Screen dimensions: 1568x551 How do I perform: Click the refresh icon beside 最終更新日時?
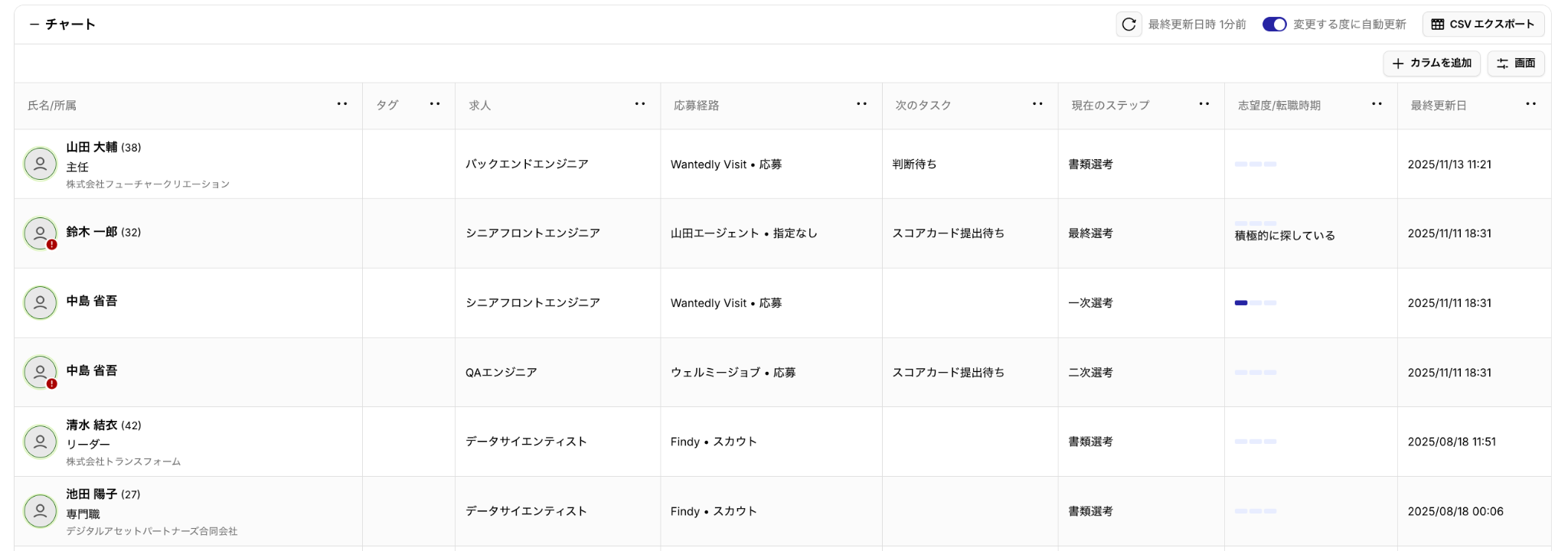1129,24
